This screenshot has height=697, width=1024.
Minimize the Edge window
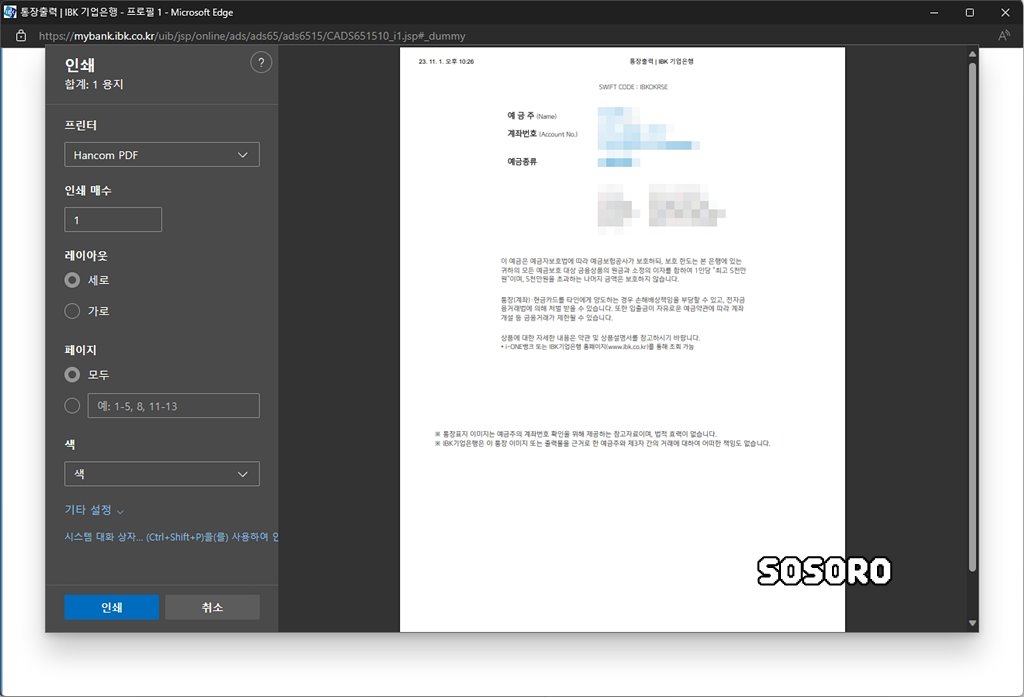tap(935, 12)
